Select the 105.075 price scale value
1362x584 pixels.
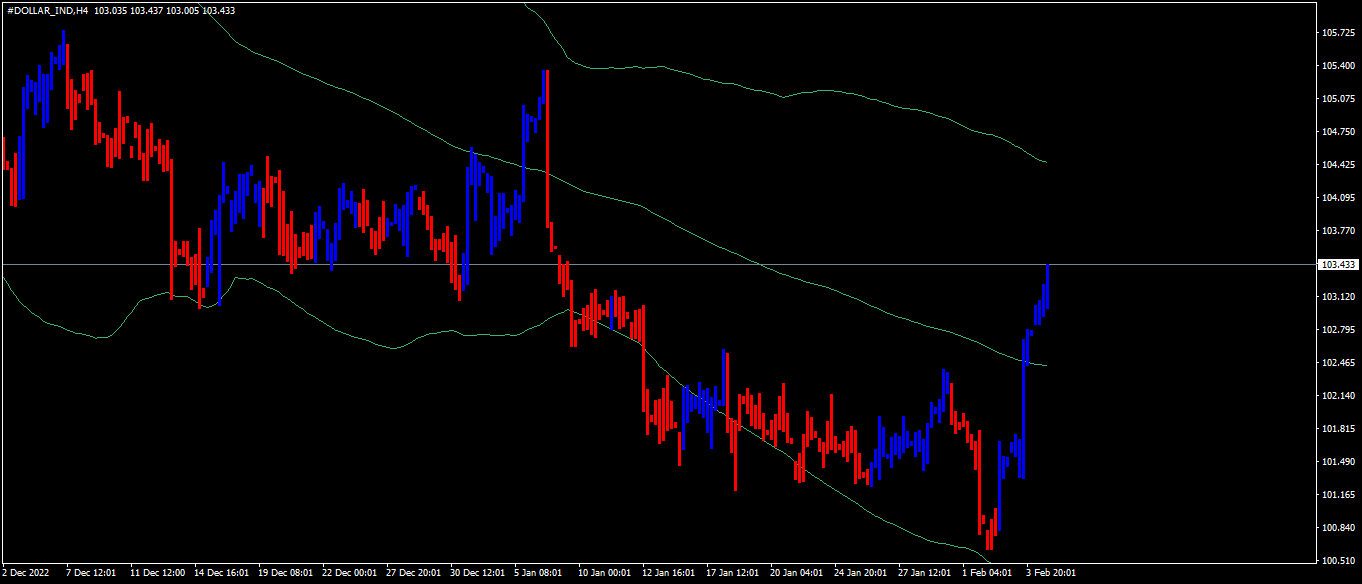coord(1338,99)
